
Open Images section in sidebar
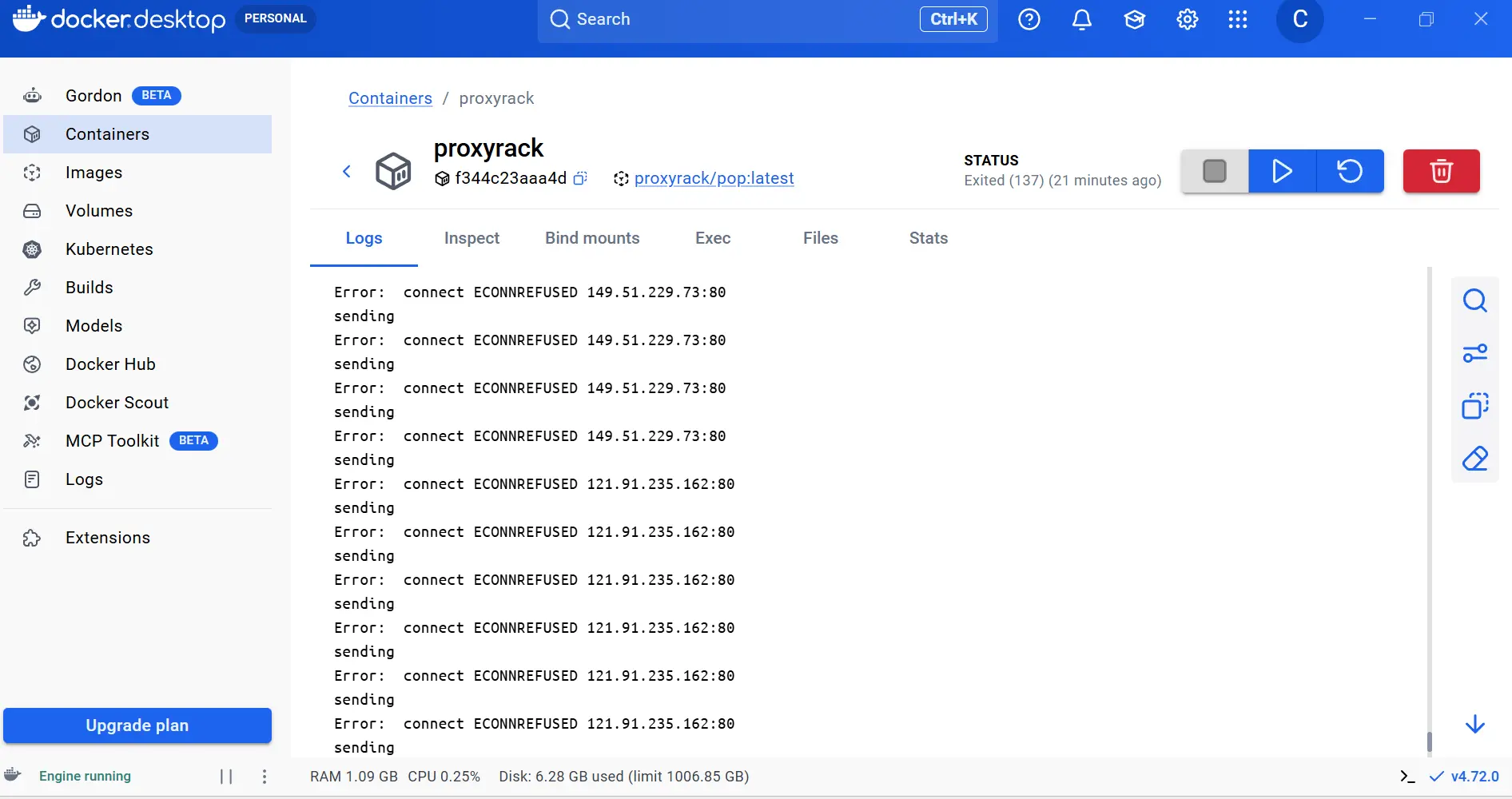137,173
